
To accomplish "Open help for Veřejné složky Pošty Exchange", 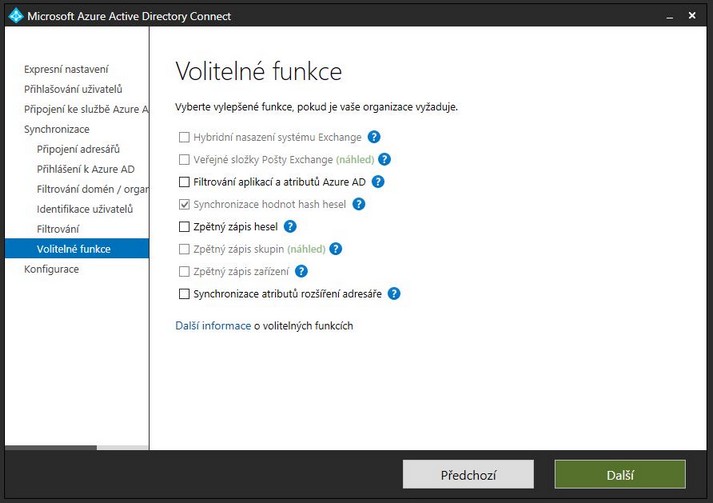I will pos(384,159).
